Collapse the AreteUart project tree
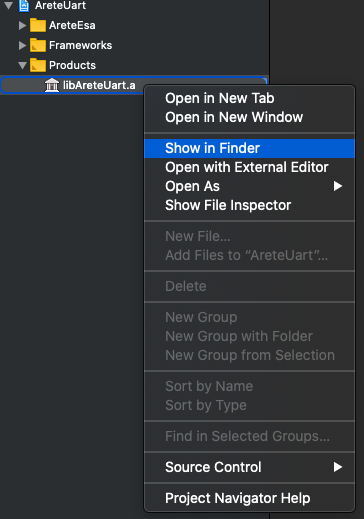This screenshot has height=519, width=364. coord(9,5)
